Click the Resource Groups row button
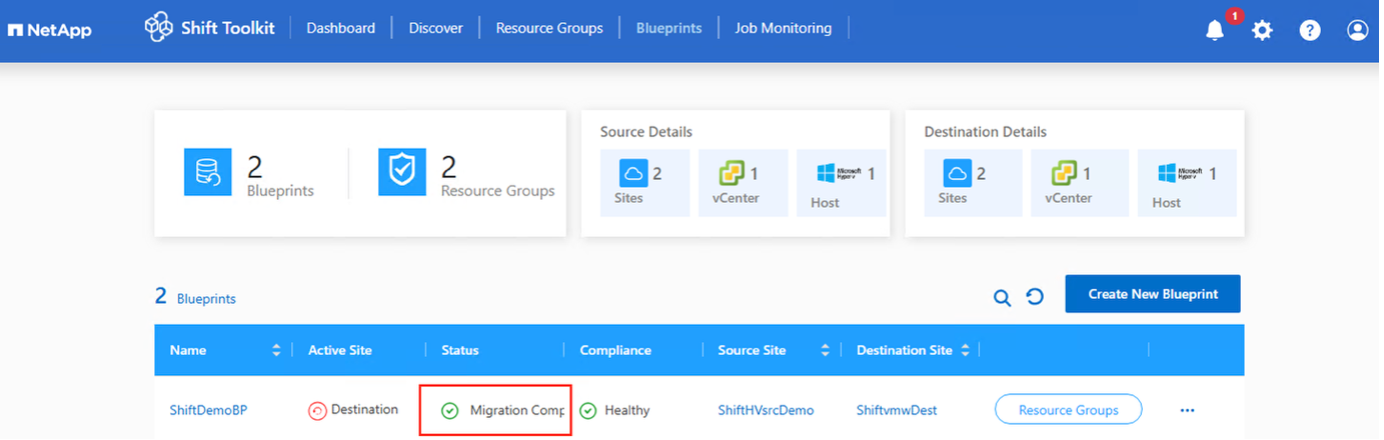The width and height of the screenshot is (1384, 440). 1069,410
